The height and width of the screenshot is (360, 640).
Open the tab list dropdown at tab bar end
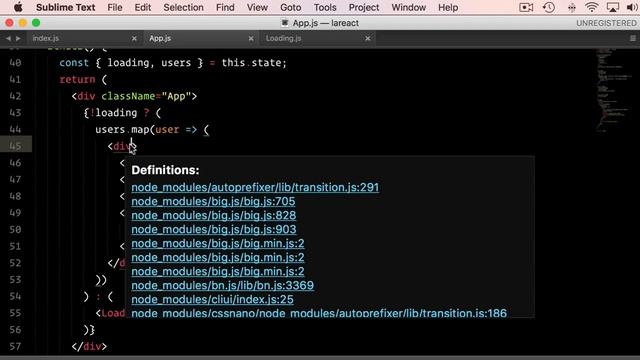(633, 38)
